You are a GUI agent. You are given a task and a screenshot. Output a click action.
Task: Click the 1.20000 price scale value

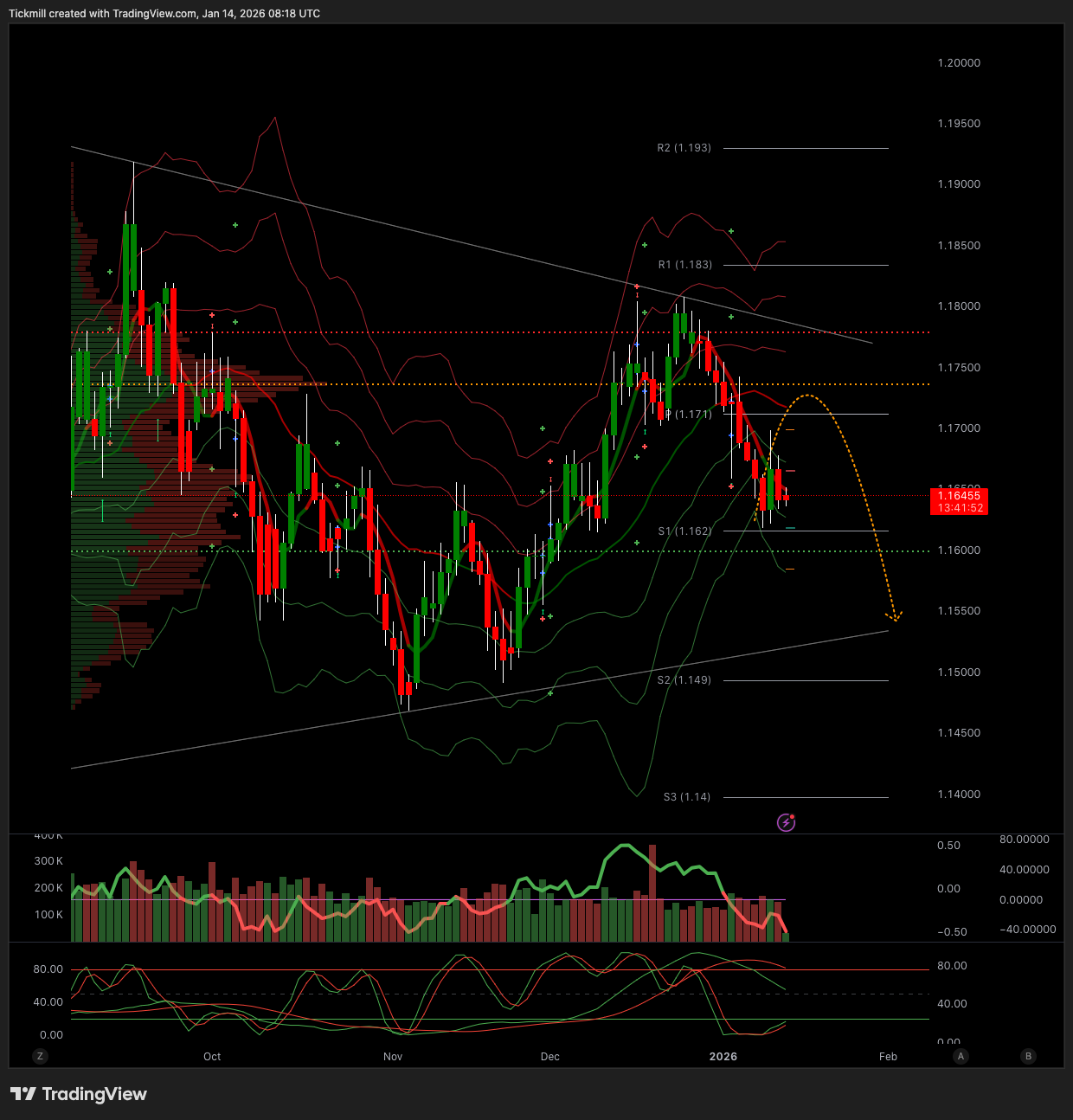point(959,63)
